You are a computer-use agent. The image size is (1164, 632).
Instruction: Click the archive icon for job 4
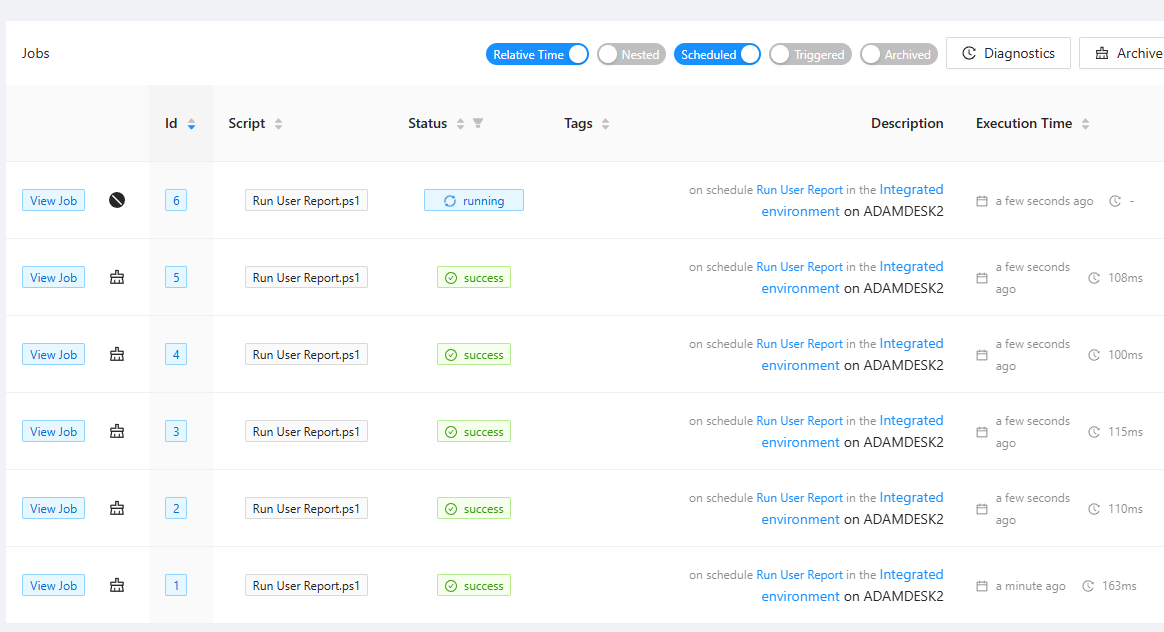(117, 354)
